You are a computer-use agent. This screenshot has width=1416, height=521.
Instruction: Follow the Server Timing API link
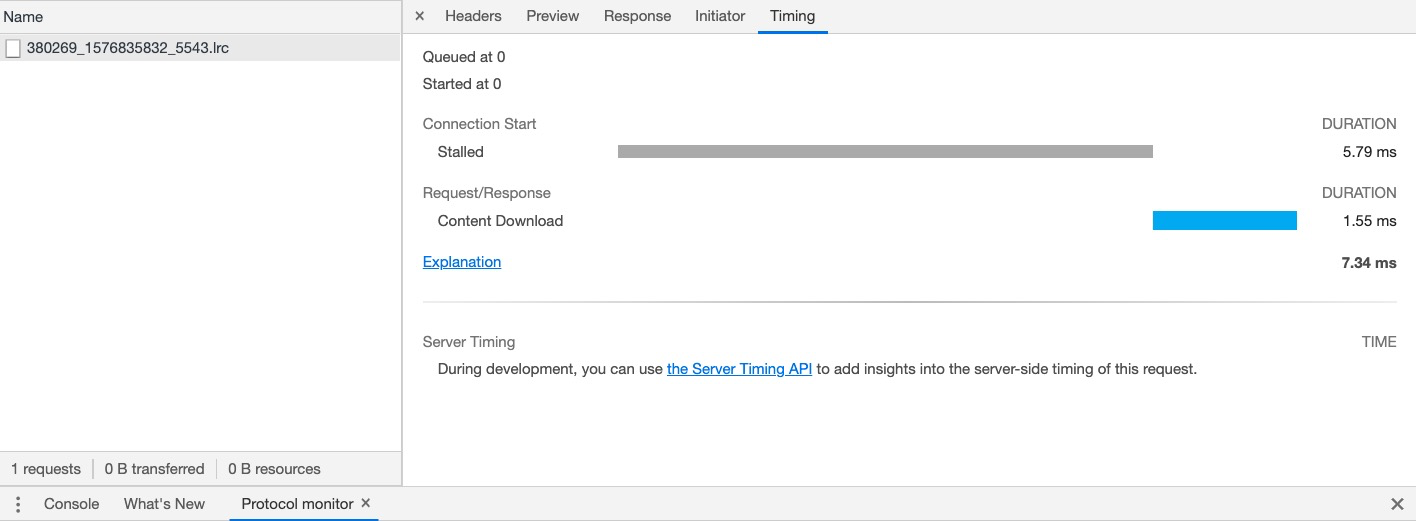coord(739,369)
